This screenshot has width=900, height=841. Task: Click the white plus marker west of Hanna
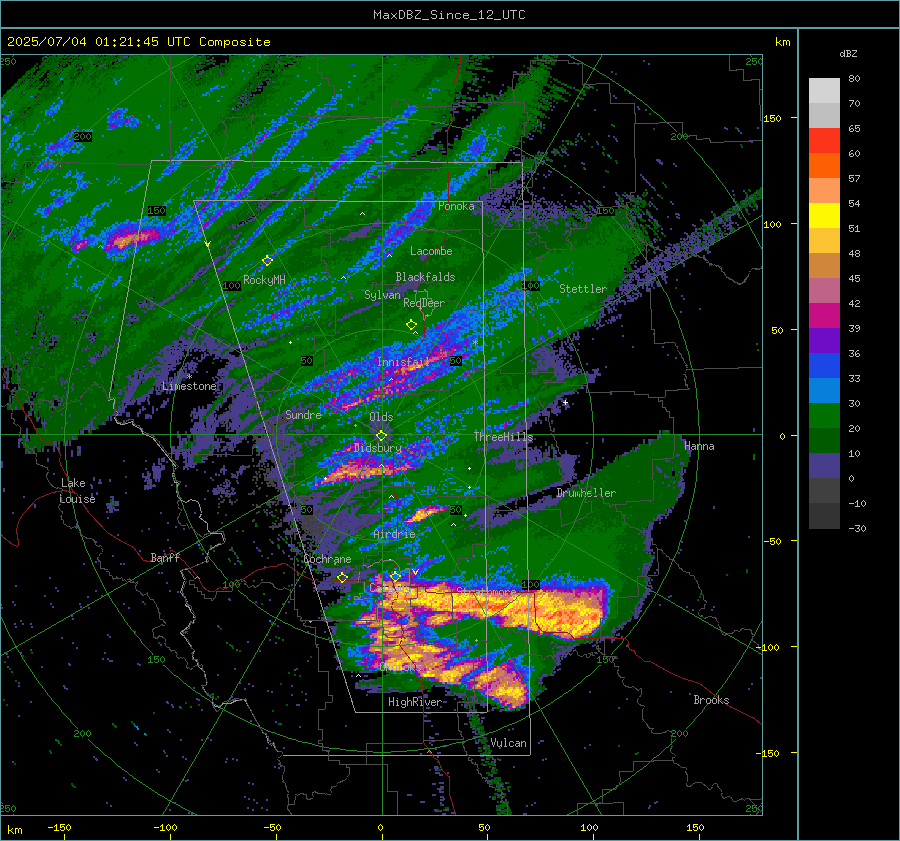565,402
